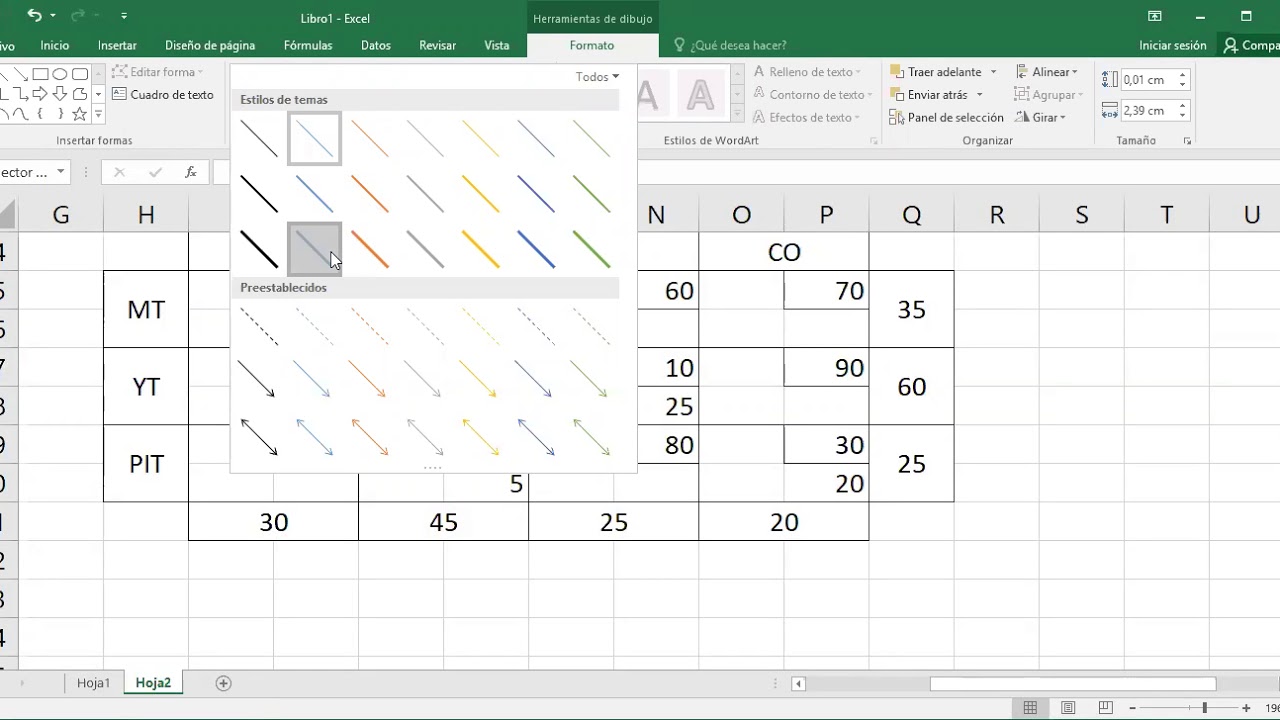Open the Diseño de página tab
Image resolution: width=1280 pixels, height=720 pixels.
[210, 45]
